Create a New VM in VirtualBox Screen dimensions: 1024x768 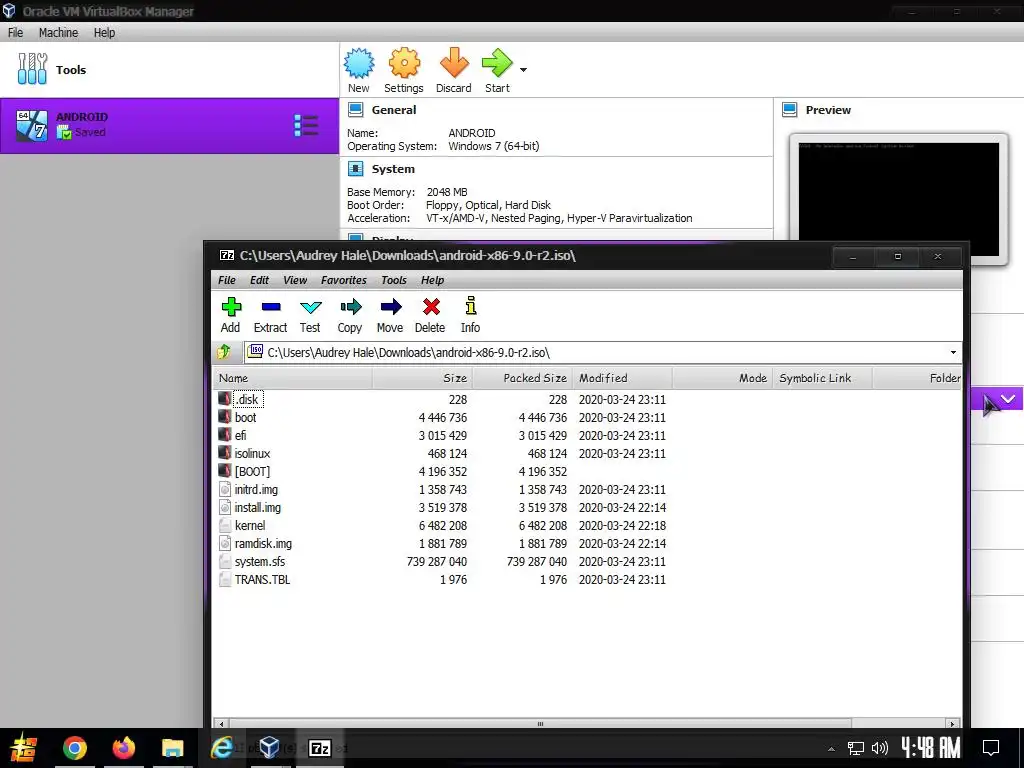pos(359,70)
